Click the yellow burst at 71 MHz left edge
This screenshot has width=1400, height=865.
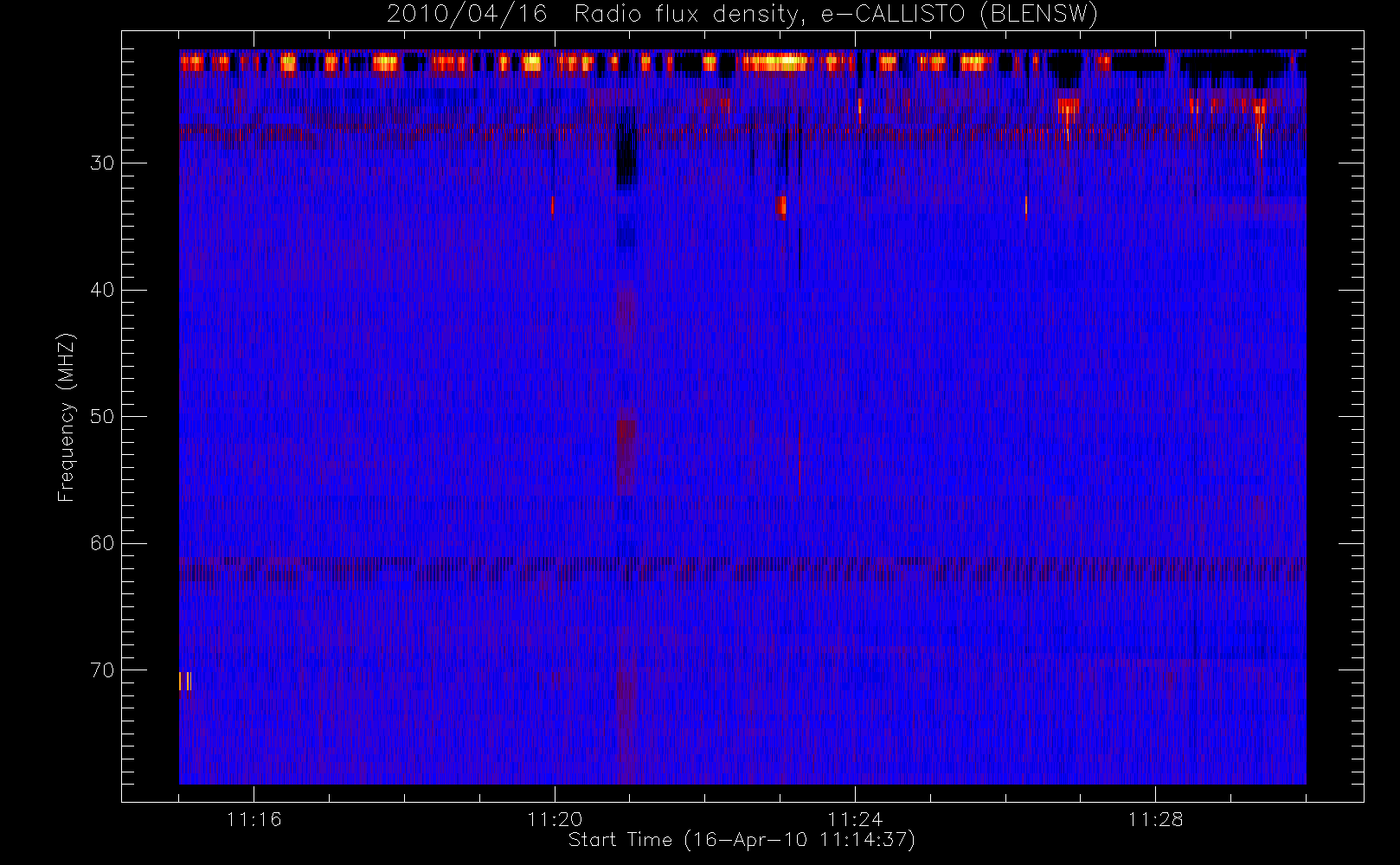(185, 681)
